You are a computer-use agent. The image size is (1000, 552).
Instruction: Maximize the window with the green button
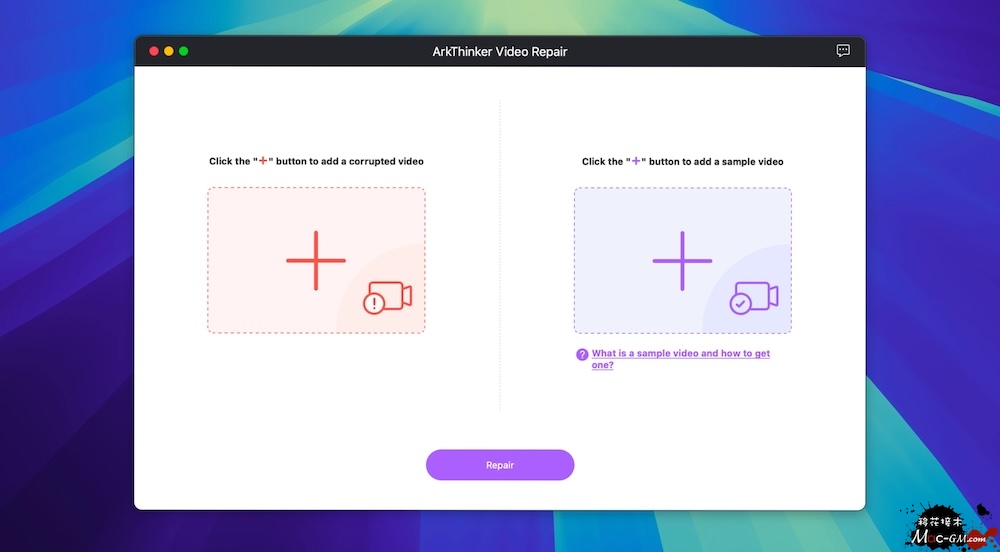(184, 51)
